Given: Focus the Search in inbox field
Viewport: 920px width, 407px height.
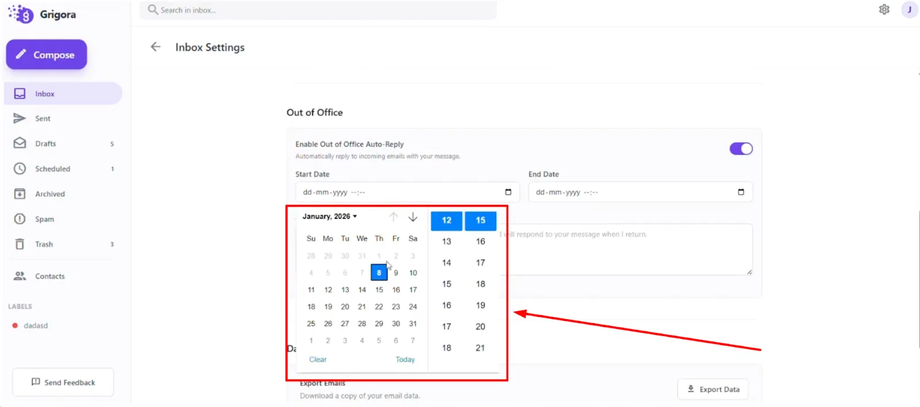Looking at the screenshot, I should [318, 10].
